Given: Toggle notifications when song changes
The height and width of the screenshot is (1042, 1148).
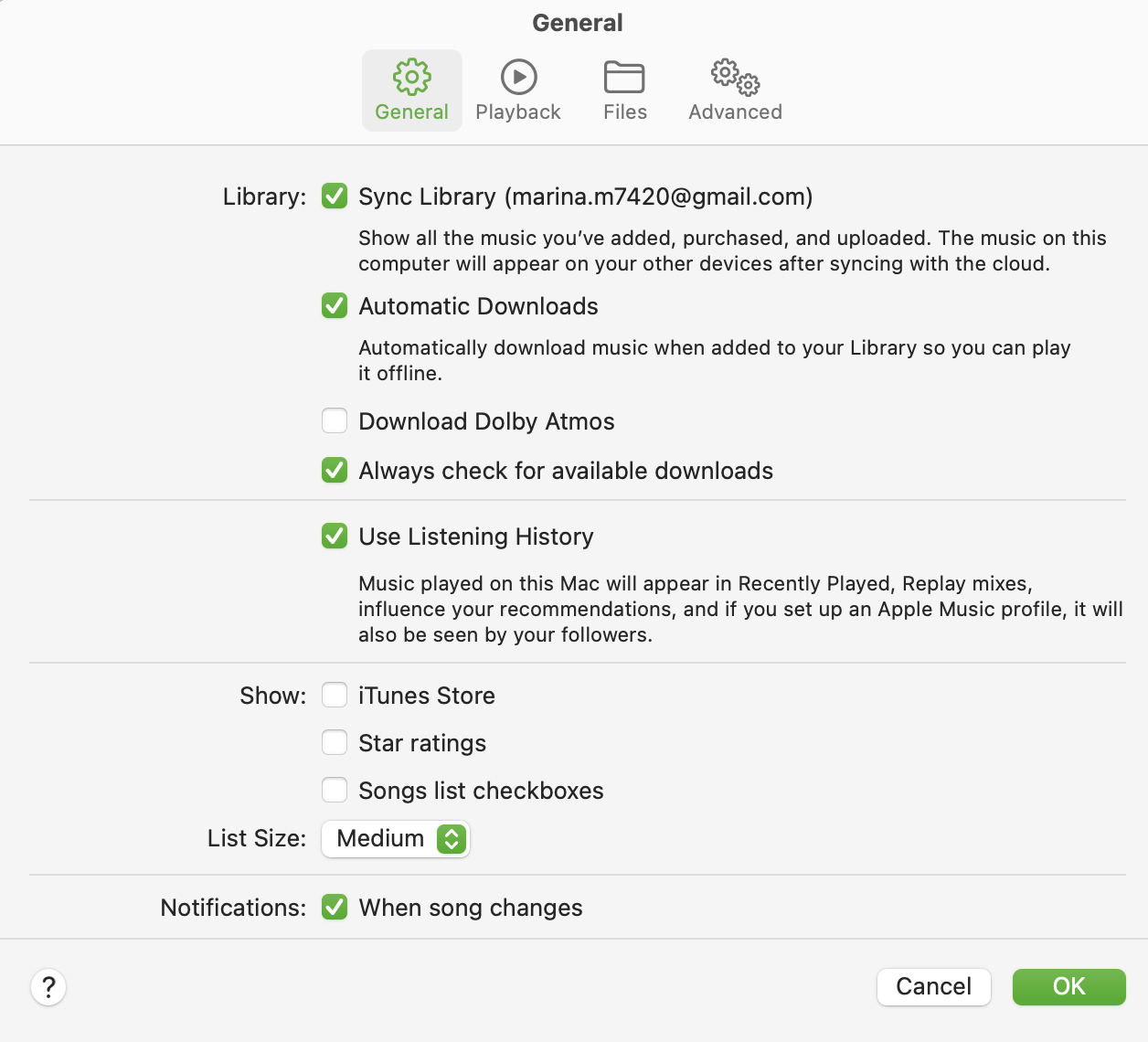Looking at the screenshot, I should pyautogui.click(x=335, y=908).
